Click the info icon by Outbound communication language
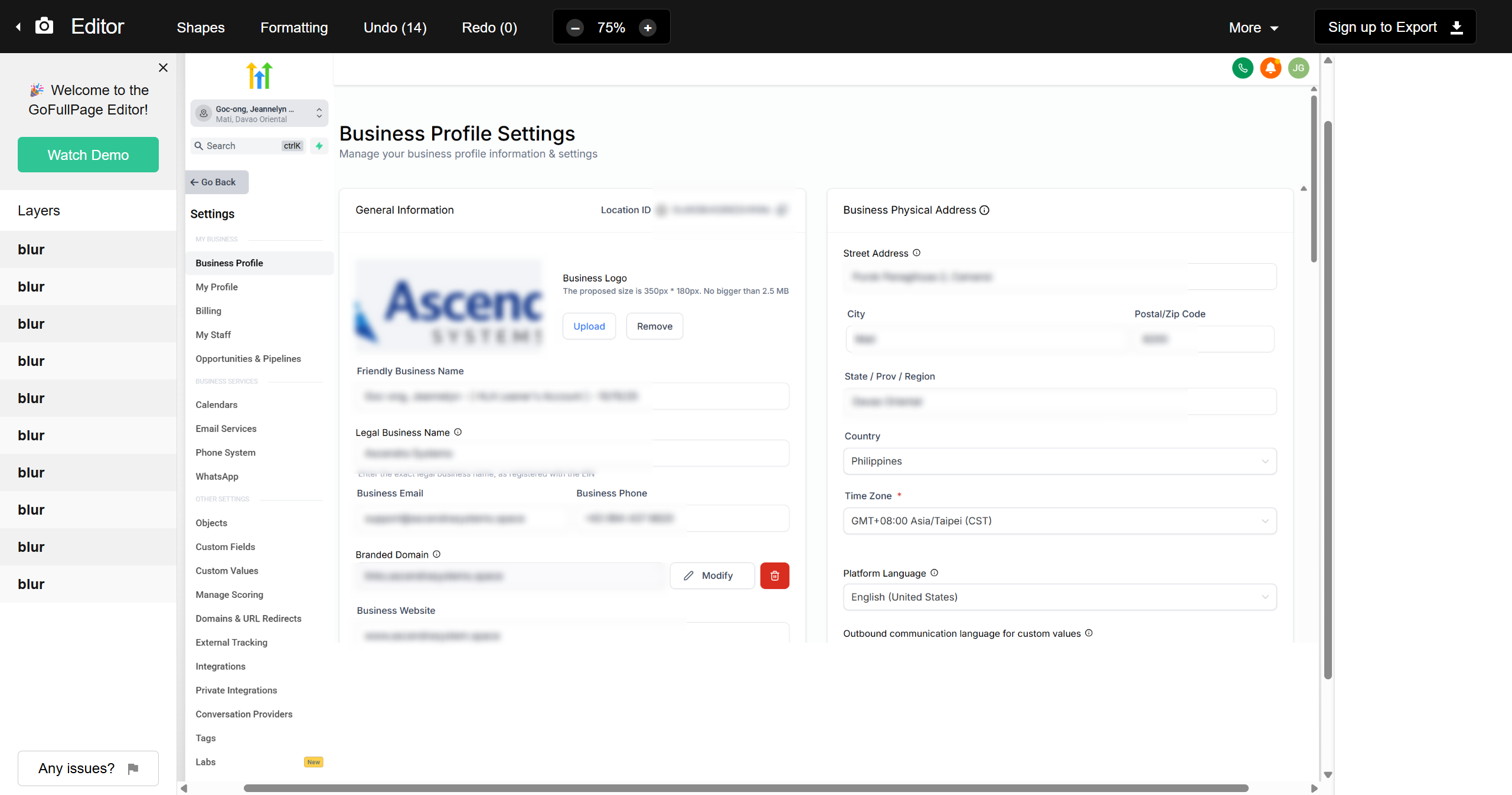 pos(1089,633)
